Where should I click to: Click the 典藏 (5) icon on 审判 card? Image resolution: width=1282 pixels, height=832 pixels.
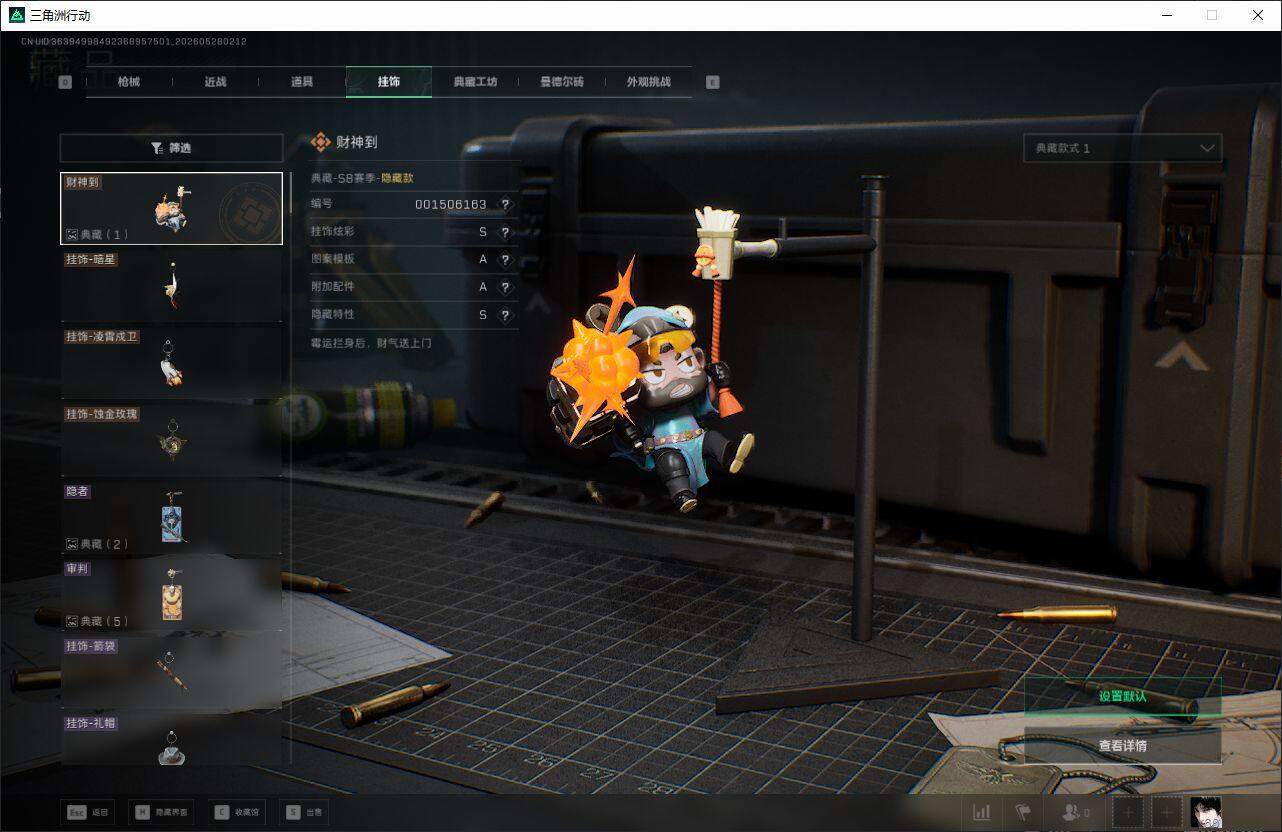[x=72, y=622]
